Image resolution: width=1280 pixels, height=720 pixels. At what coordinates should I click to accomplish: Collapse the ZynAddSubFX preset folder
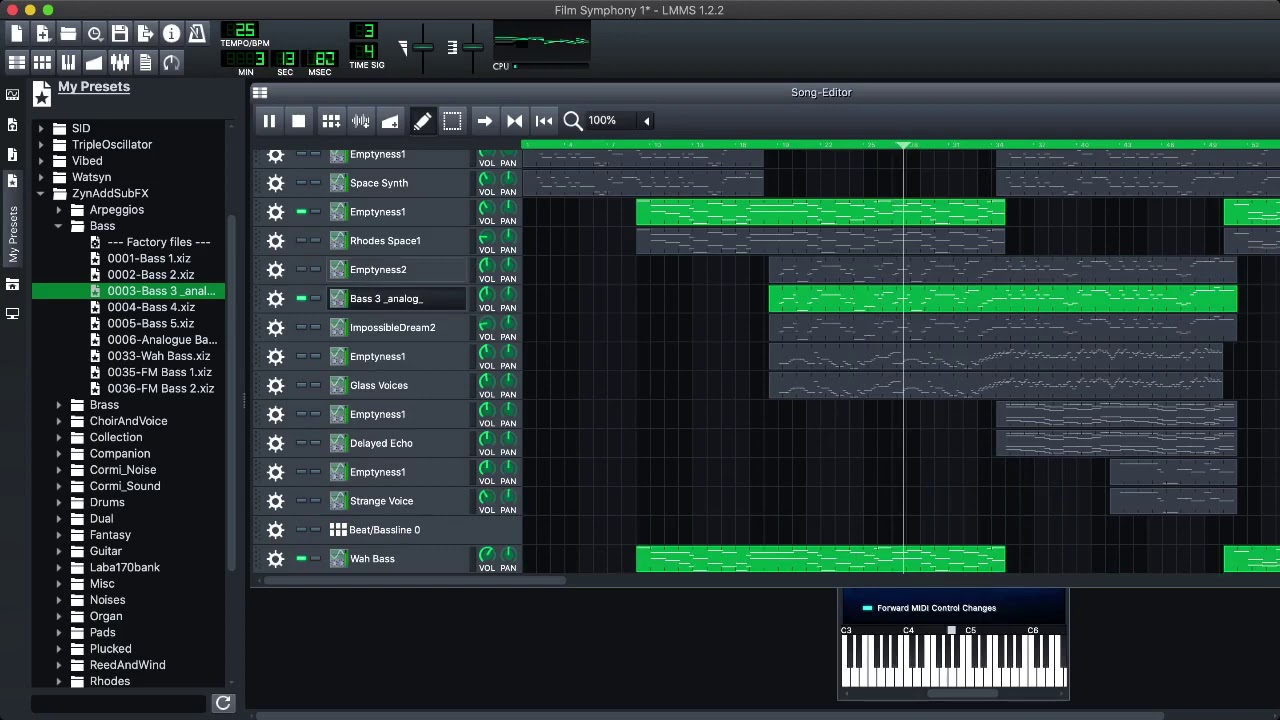point(41,193)
